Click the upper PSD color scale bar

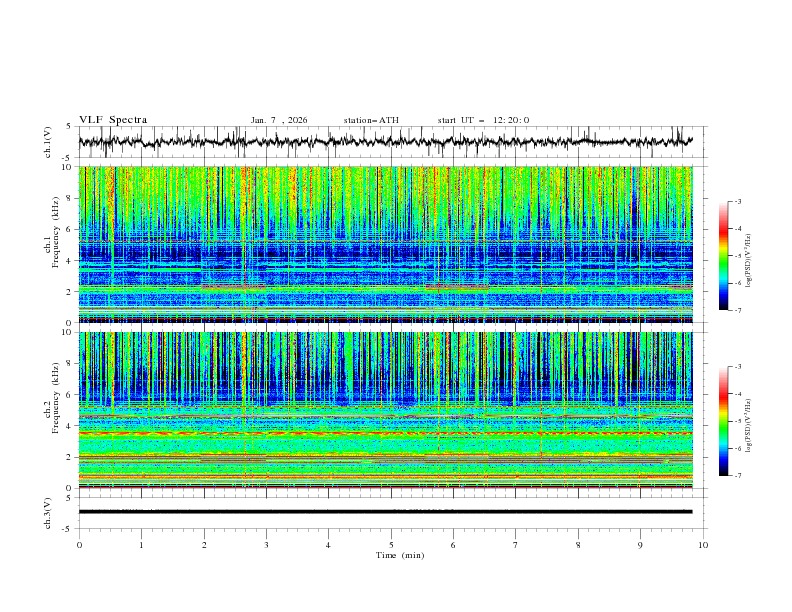pos(723,256)
